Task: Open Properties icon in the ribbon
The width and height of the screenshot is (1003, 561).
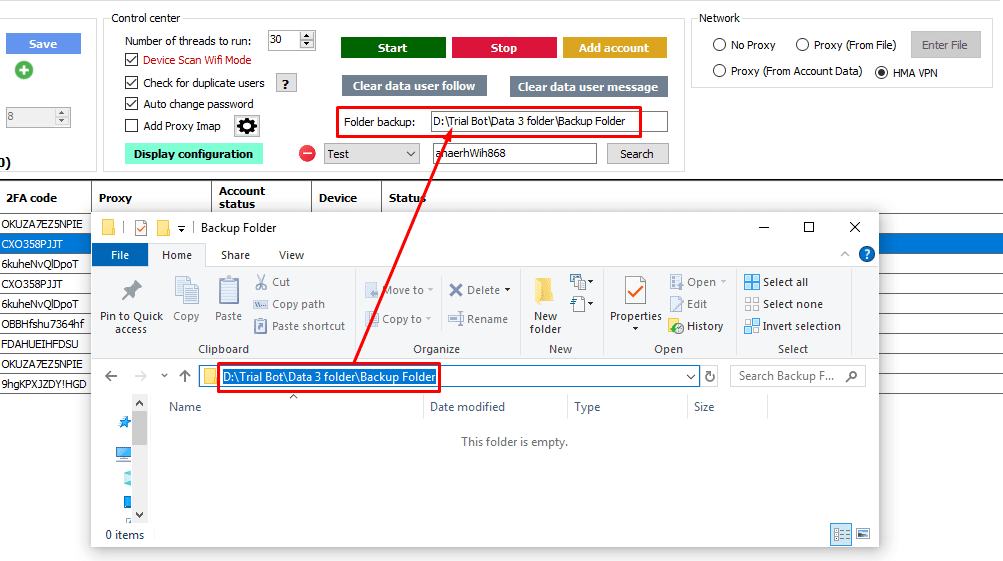Action: 635,291
